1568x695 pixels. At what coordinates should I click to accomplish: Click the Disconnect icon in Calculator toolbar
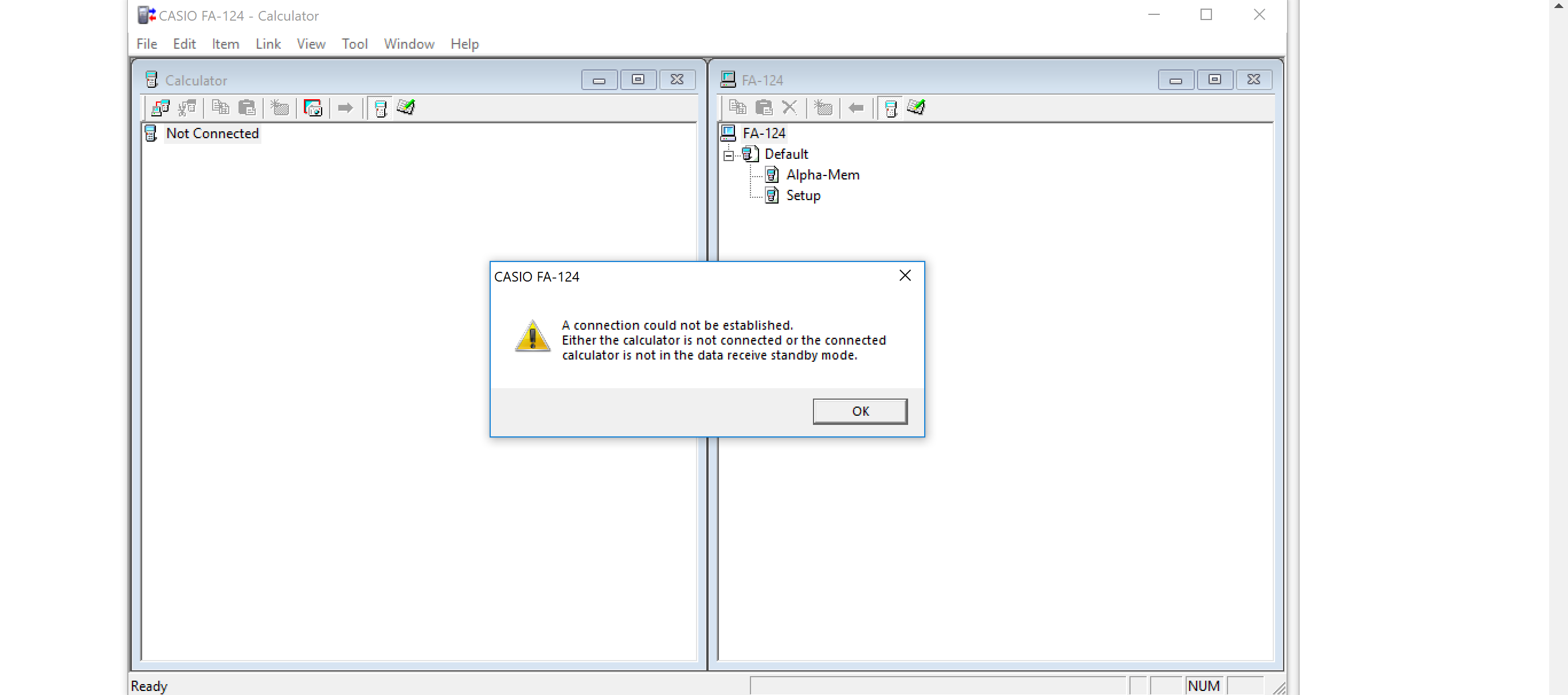[187, 108]
